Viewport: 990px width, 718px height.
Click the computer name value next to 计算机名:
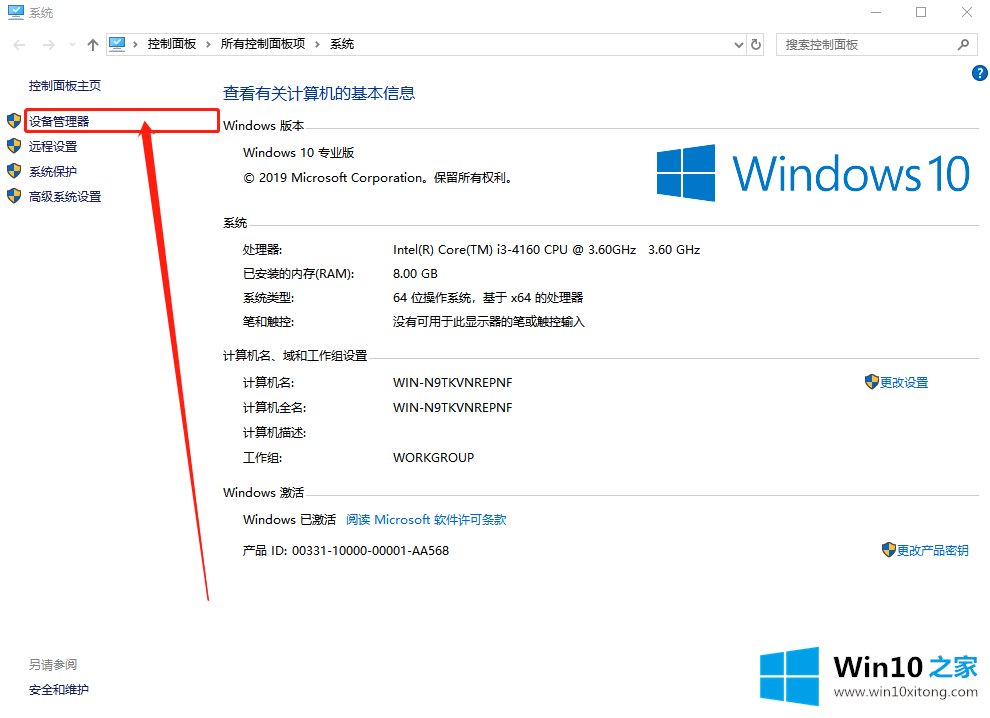453,383
